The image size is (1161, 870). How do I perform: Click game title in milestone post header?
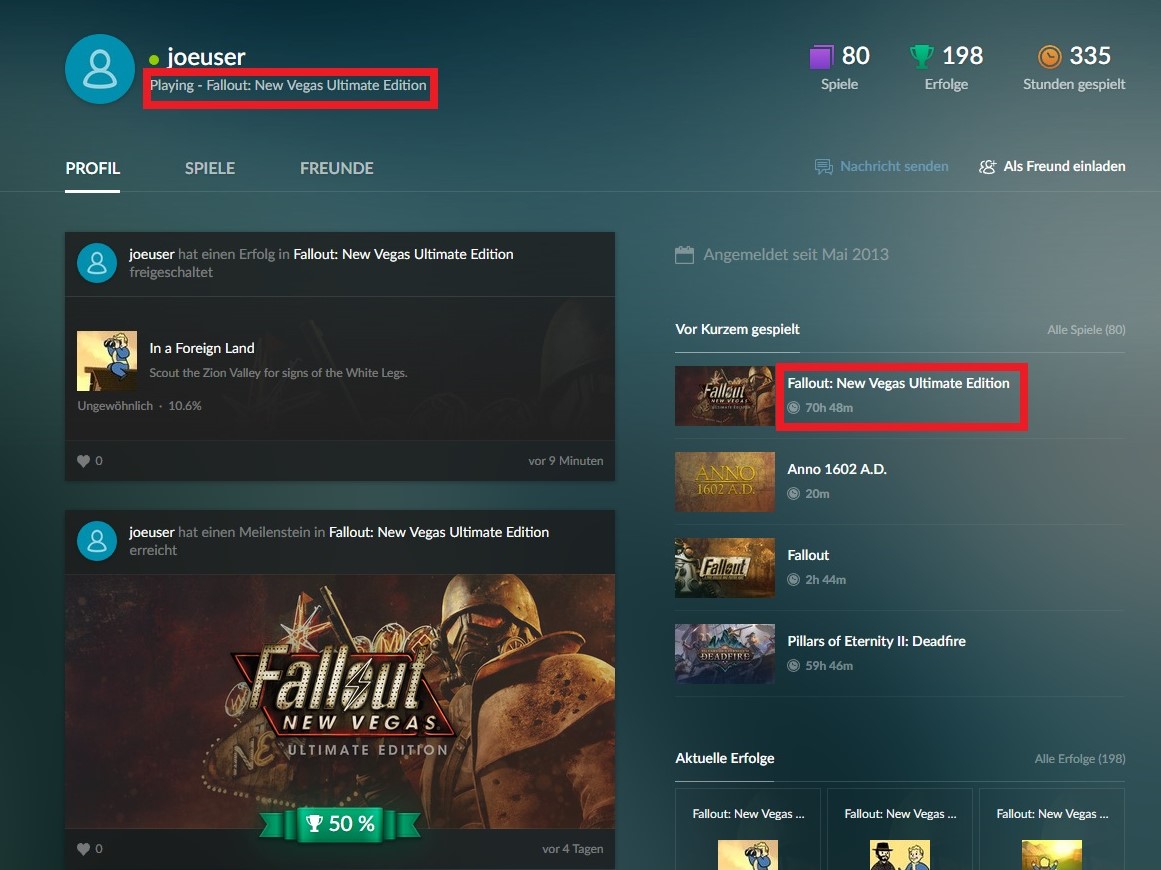click(439, 532)
